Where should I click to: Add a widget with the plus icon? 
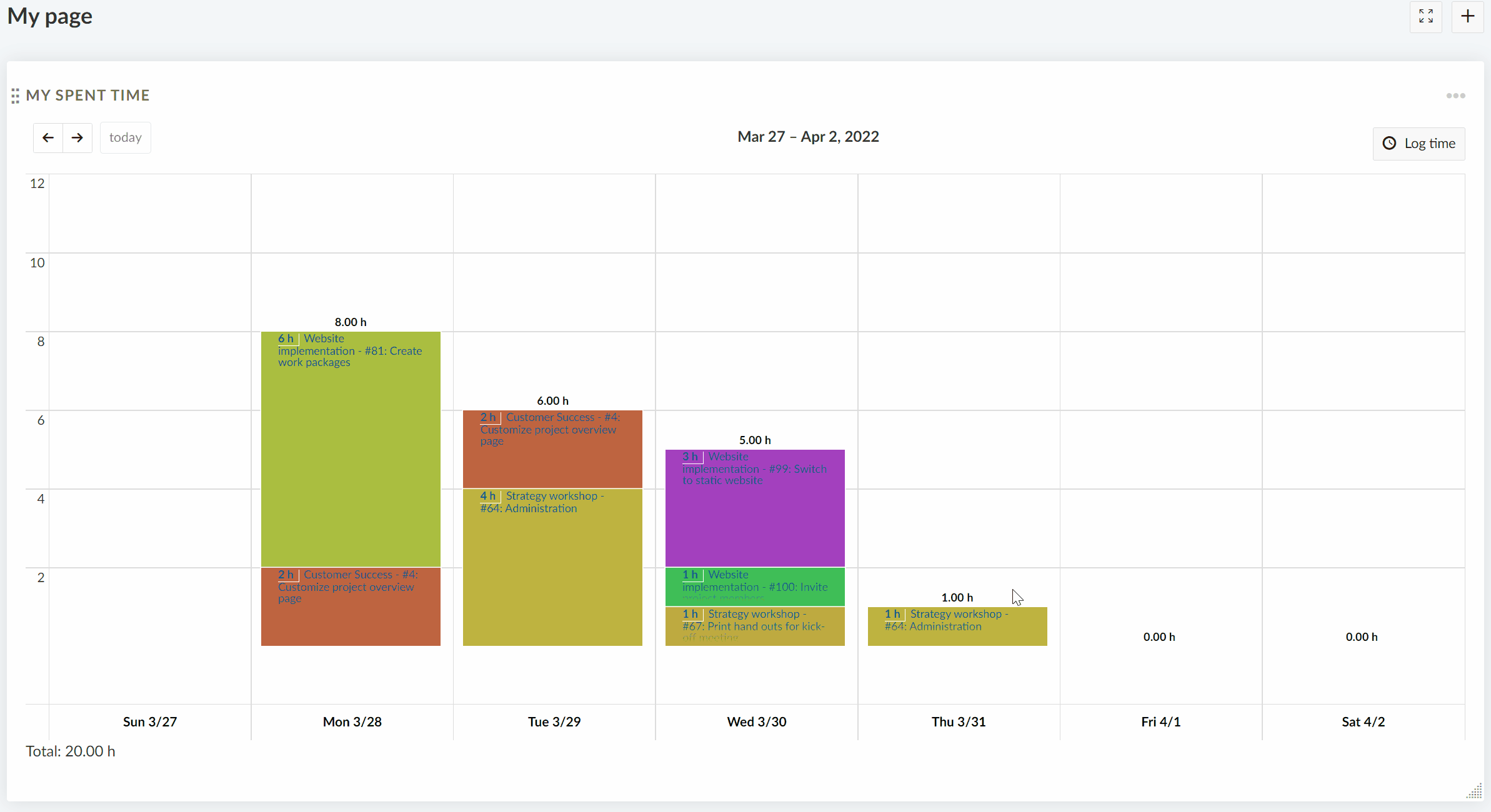1467,16
